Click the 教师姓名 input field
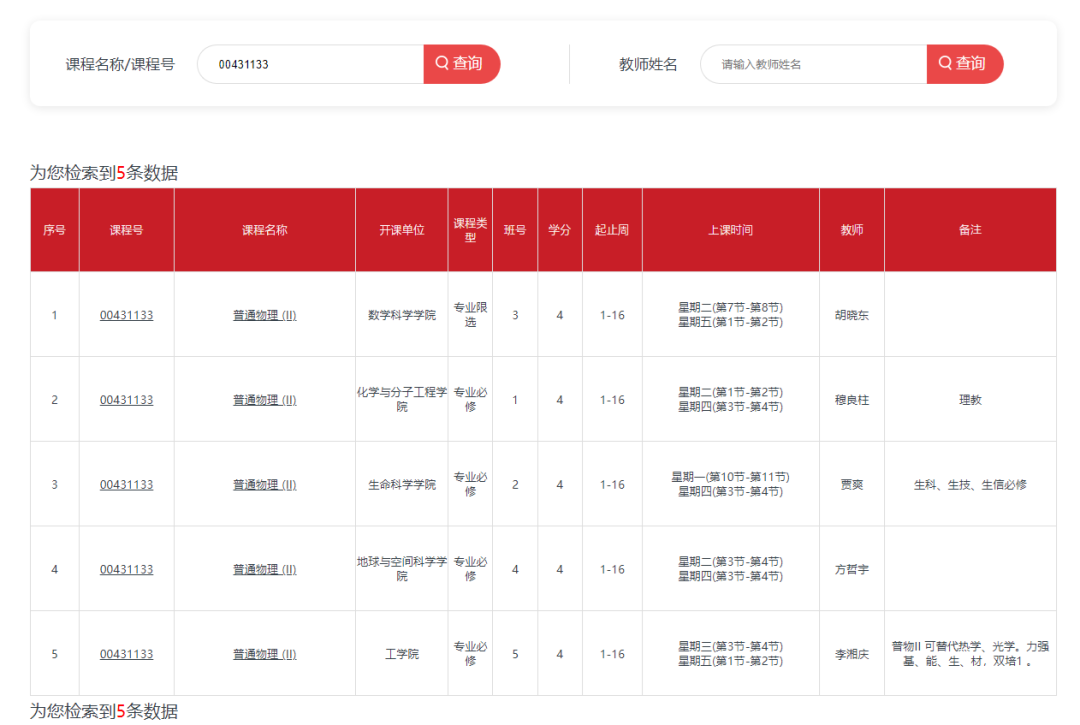 click(812, 64)
